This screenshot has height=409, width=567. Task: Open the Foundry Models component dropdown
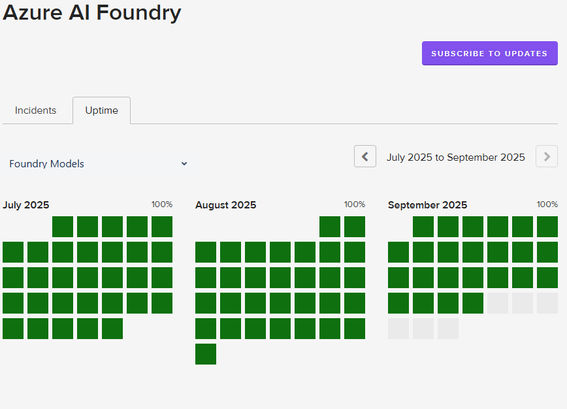pyautogui.click(x=98, y=164)
